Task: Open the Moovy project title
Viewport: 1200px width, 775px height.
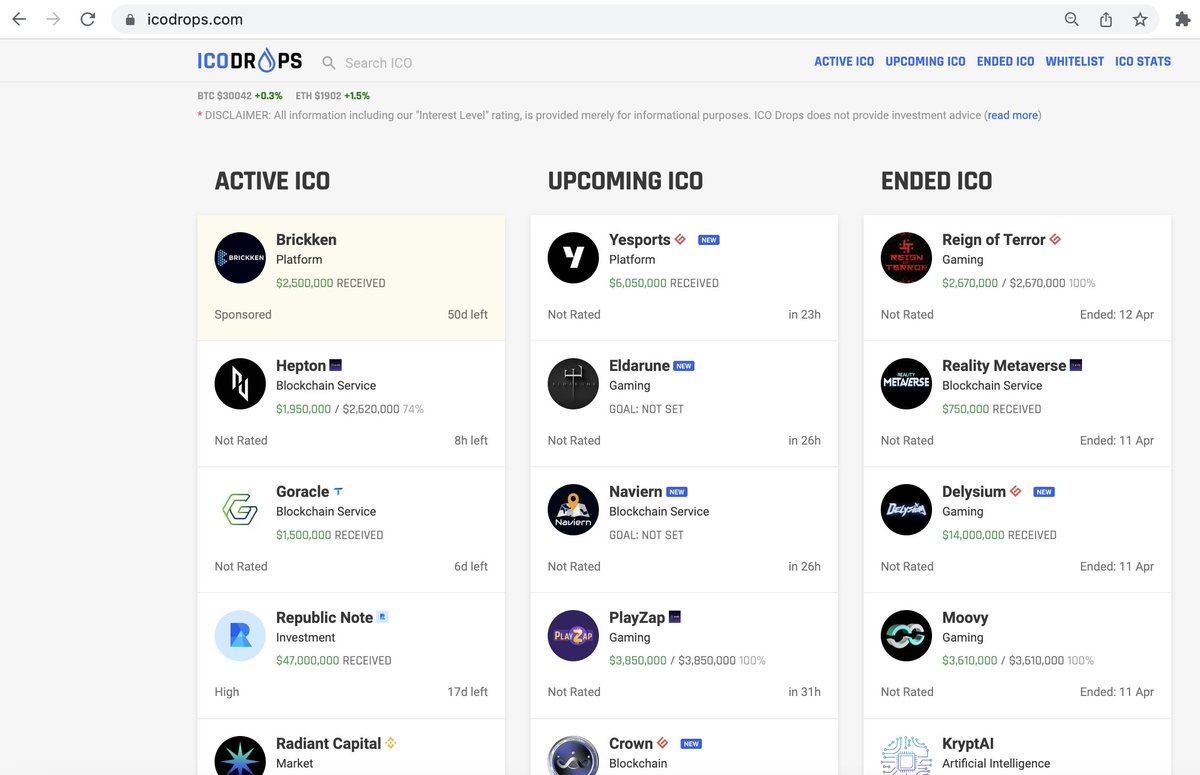Action: (965, 618)
